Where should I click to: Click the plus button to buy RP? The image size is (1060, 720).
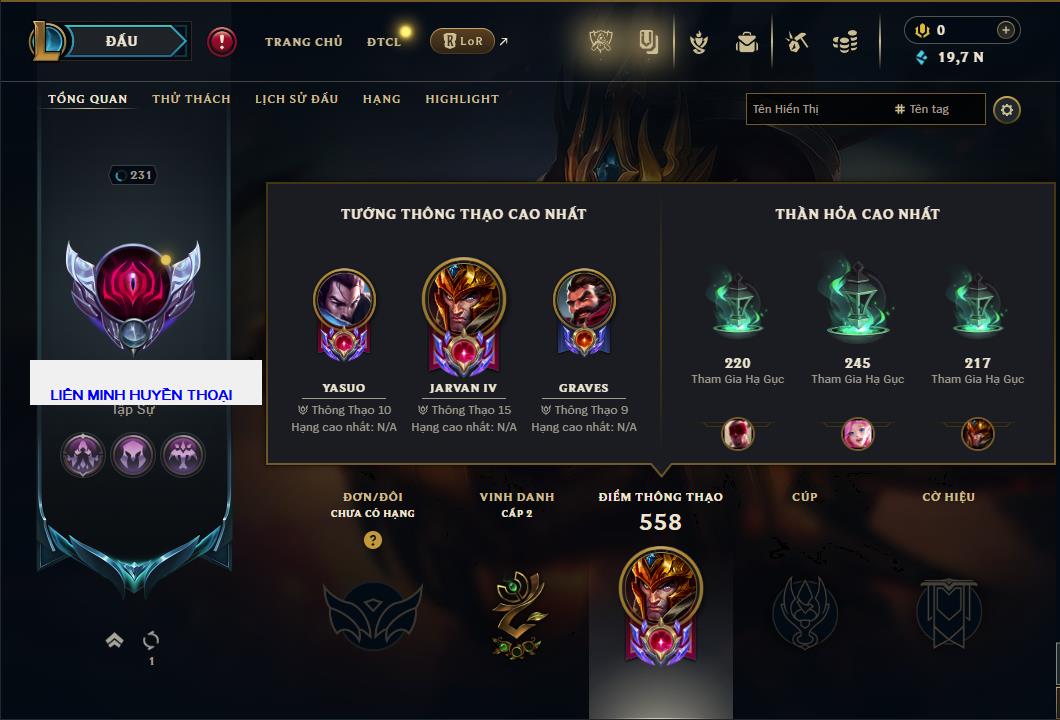pyautogui.click(x=1005, y=30)
